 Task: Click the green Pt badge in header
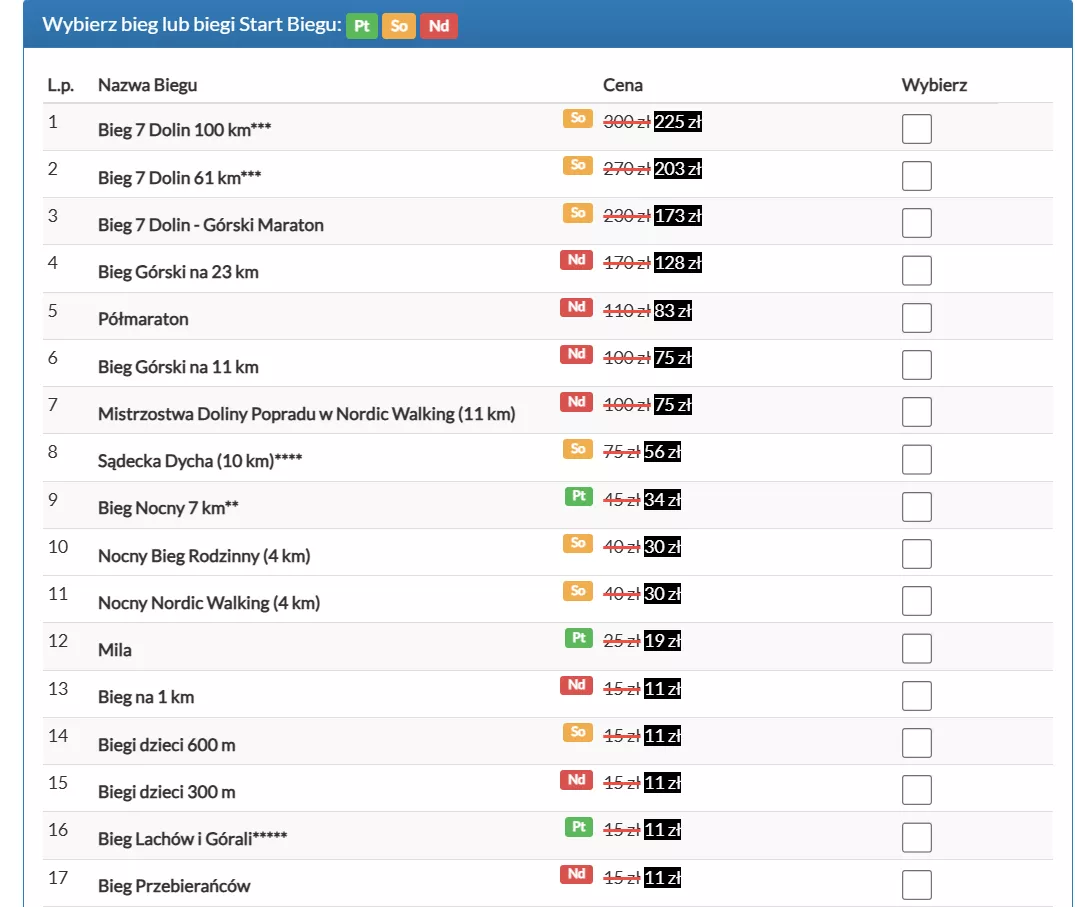[x=361, y=26]
